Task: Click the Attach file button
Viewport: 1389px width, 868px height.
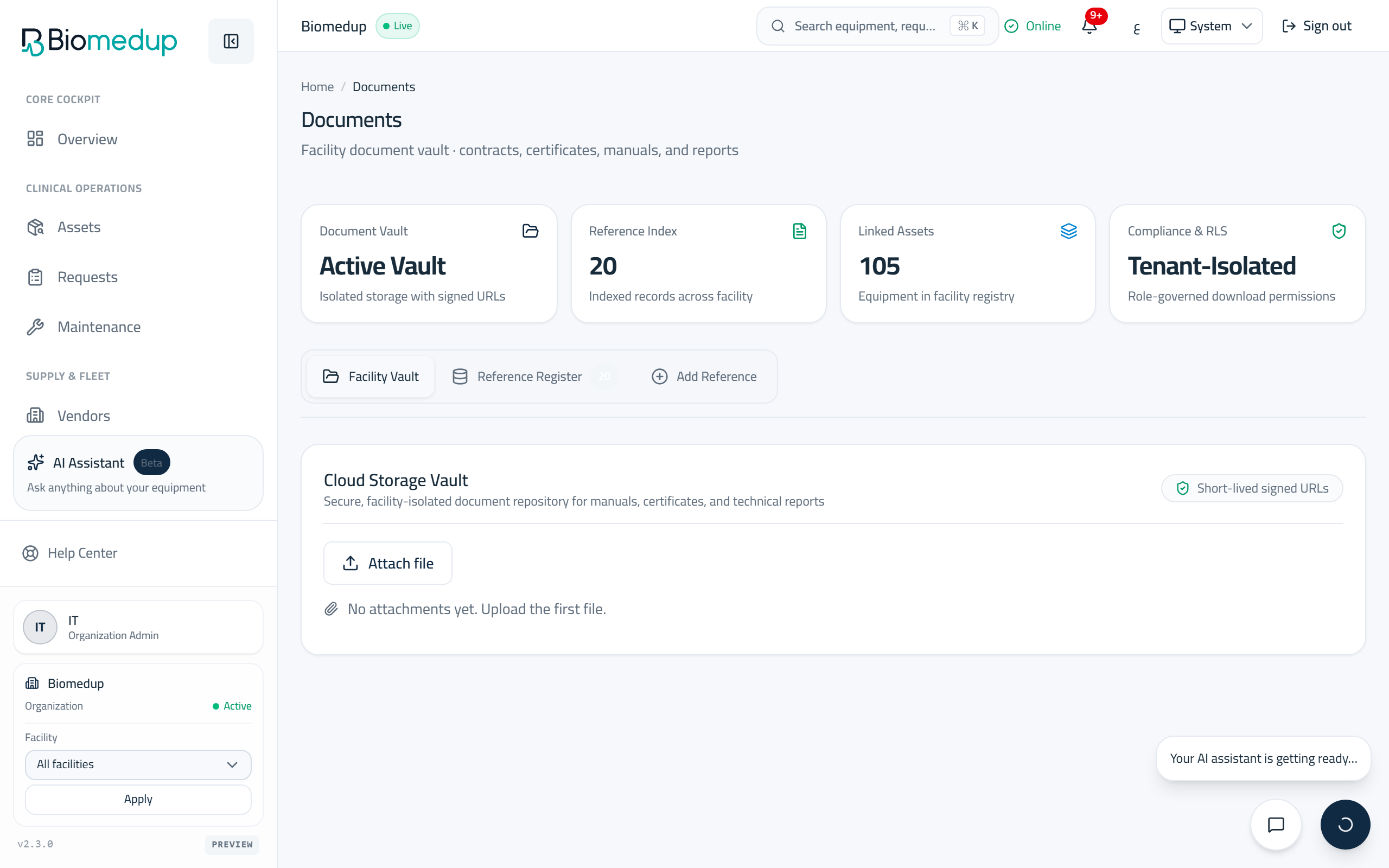Action: (x=388, y=563)
